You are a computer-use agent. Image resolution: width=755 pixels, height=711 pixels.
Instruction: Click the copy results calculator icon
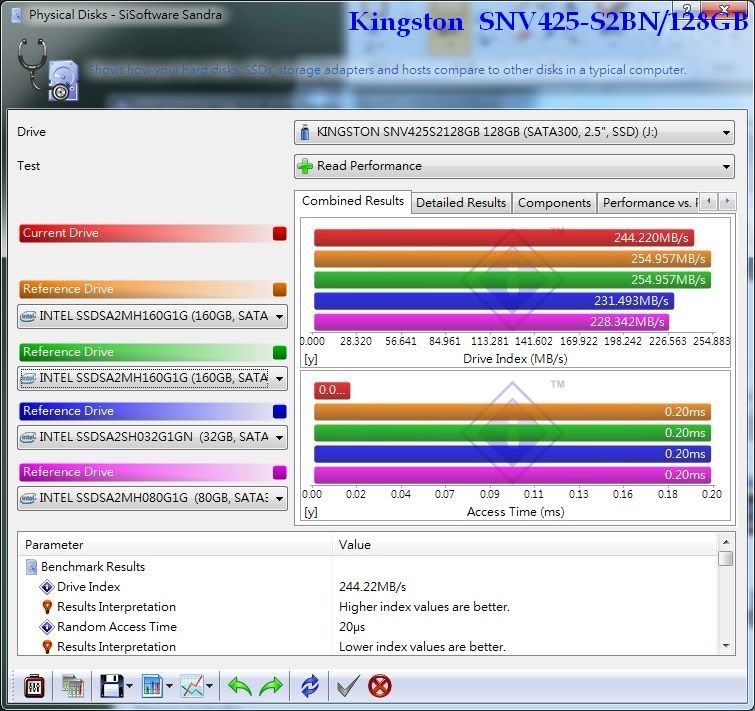click(73, 686)
